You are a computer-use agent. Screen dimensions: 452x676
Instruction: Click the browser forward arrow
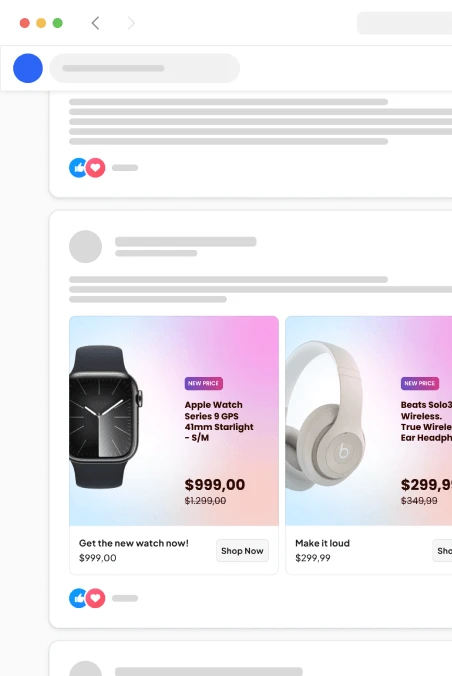tap(131, 23)
